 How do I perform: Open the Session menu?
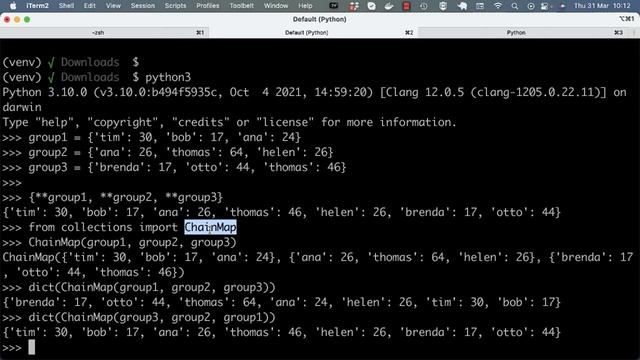(x=142, y=6)
